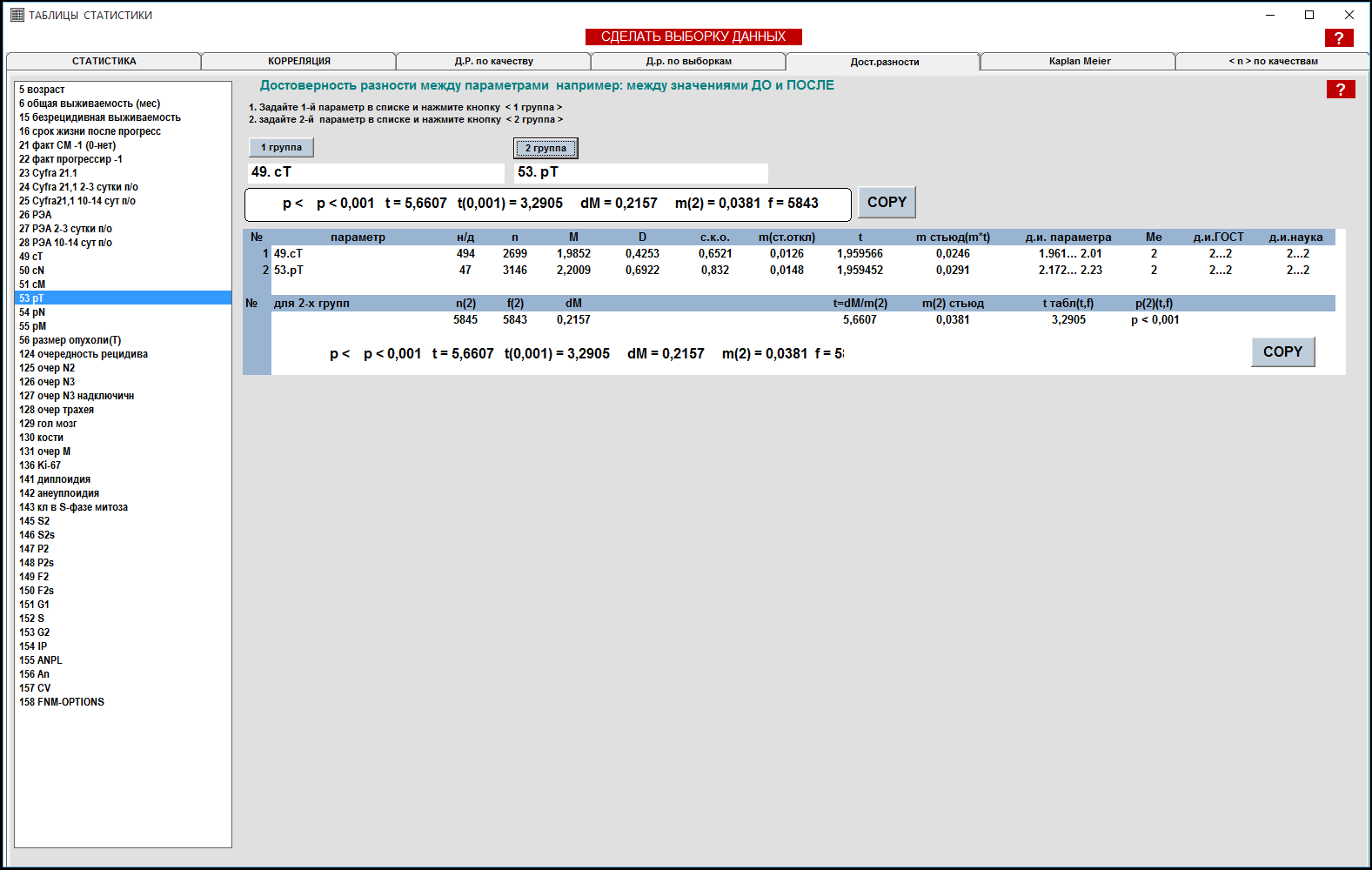Click the 49. cT group one field
The image size is (1372, 870).
click(x=375, y=172)
